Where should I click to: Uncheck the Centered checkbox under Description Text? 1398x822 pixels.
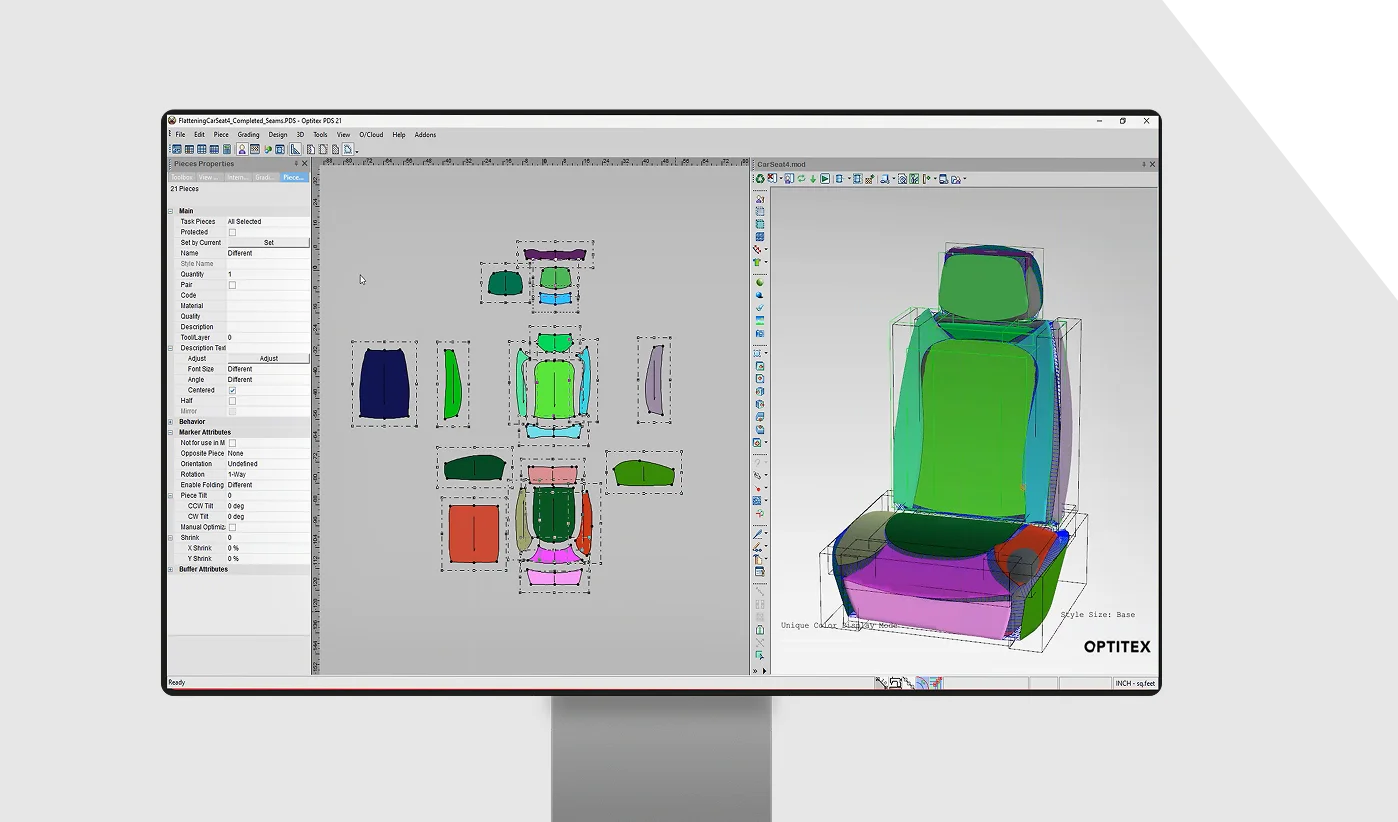point(232,390)
